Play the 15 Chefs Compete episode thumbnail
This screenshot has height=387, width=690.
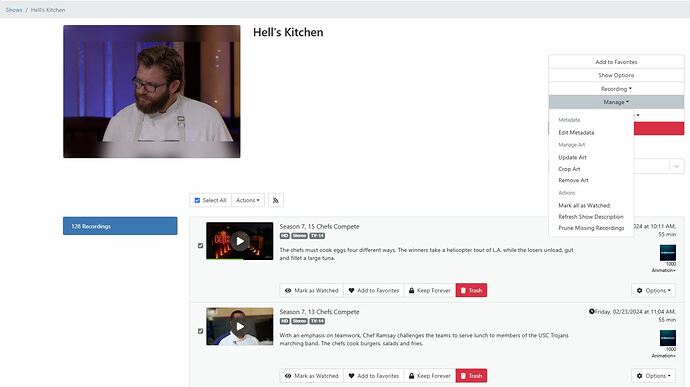[239, 241]
